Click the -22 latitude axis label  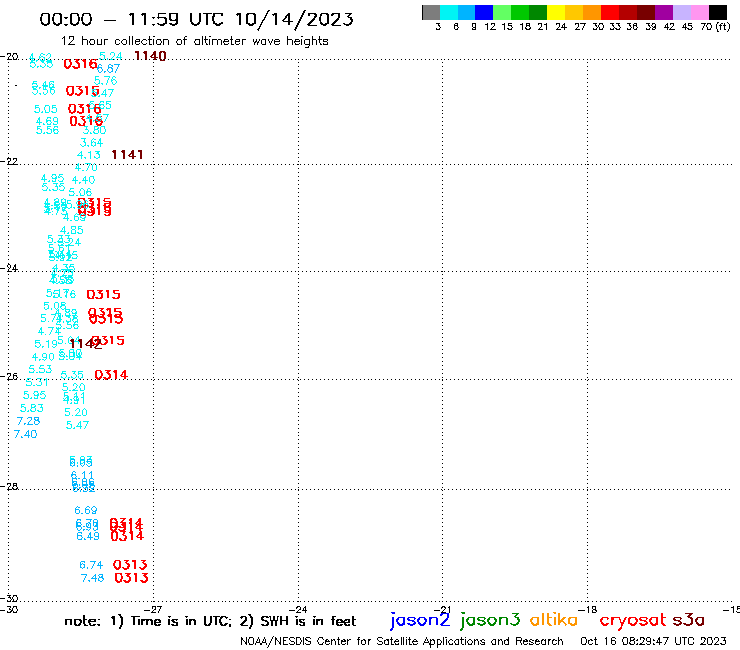click(x=9, y=161)
